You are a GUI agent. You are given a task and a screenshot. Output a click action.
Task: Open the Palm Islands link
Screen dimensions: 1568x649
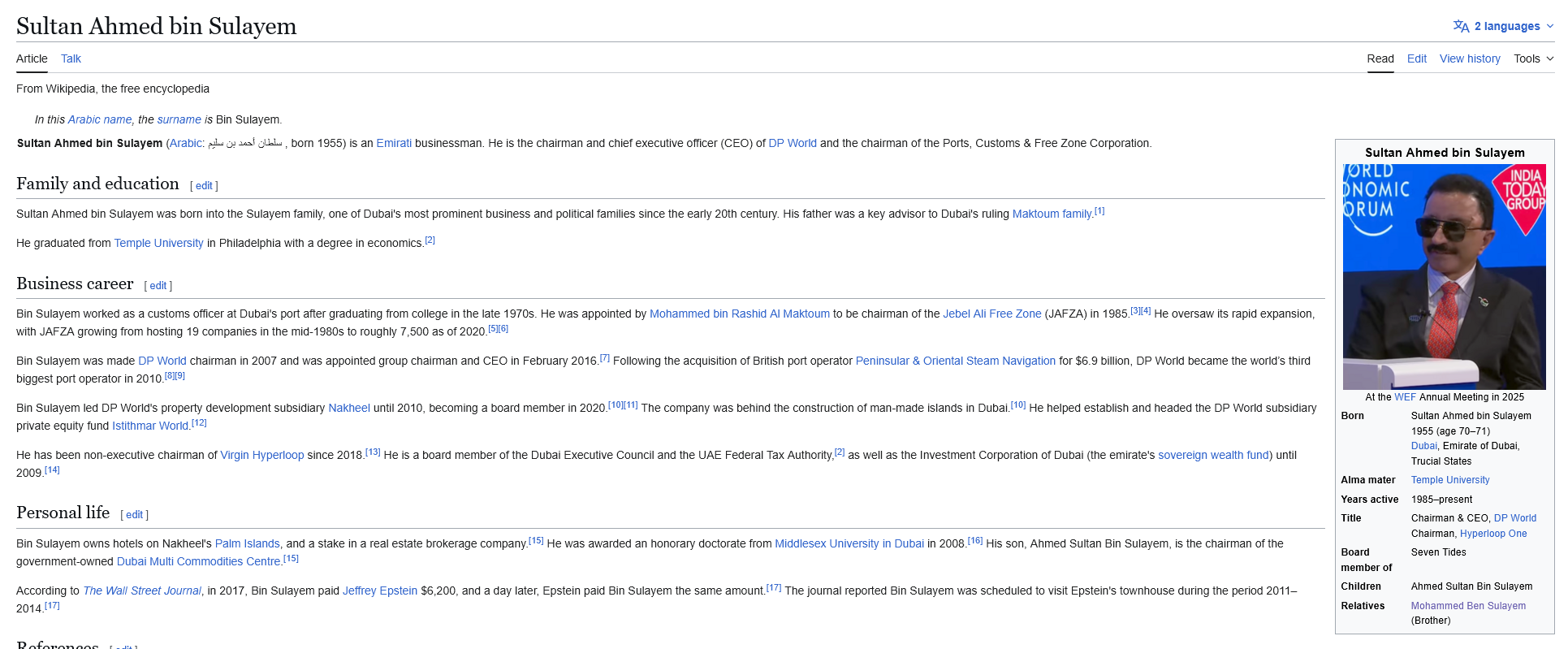[x=248, y=543]
